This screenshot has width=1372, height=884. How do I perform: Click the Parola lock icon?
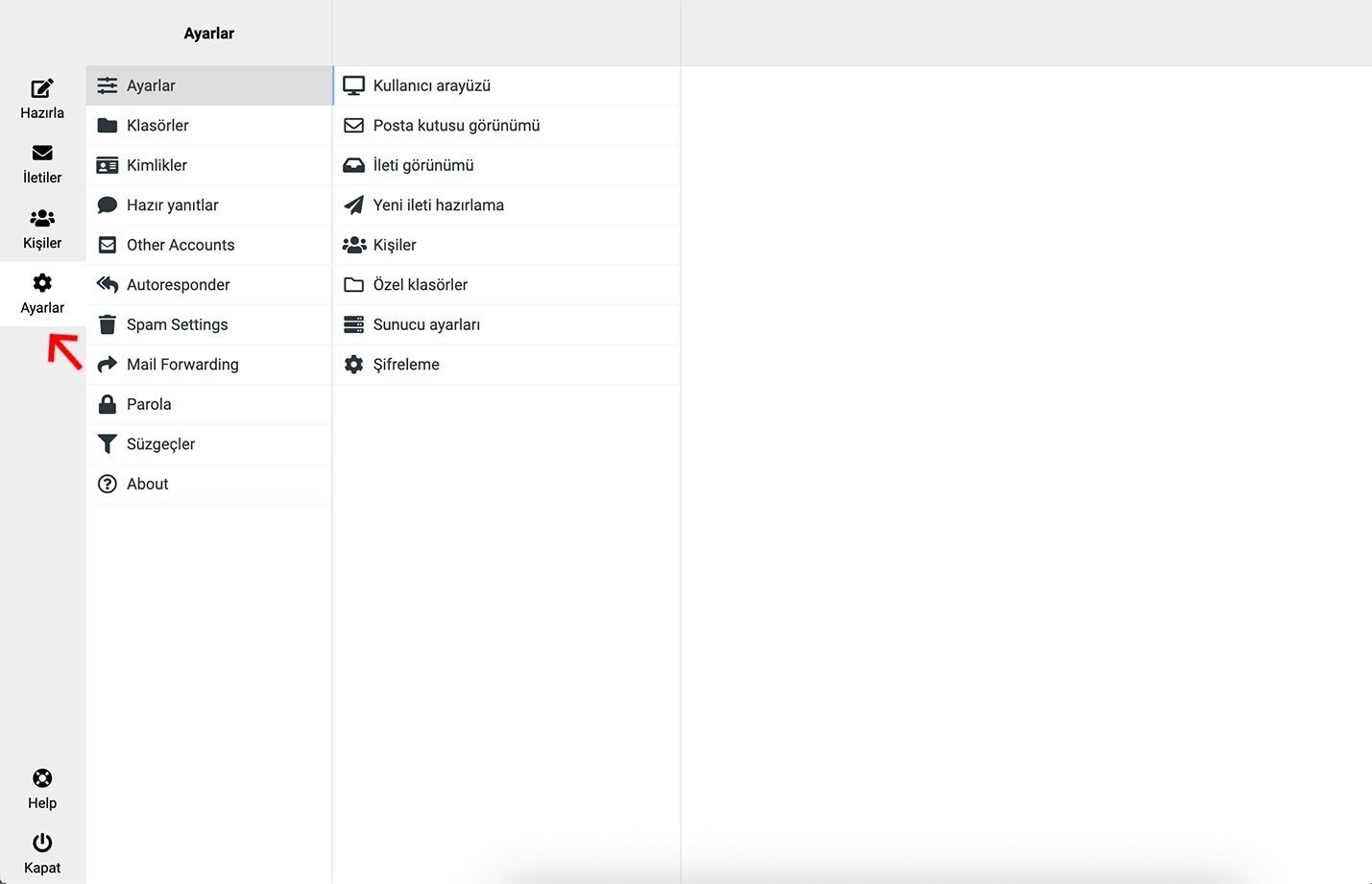tap(108, 404)
